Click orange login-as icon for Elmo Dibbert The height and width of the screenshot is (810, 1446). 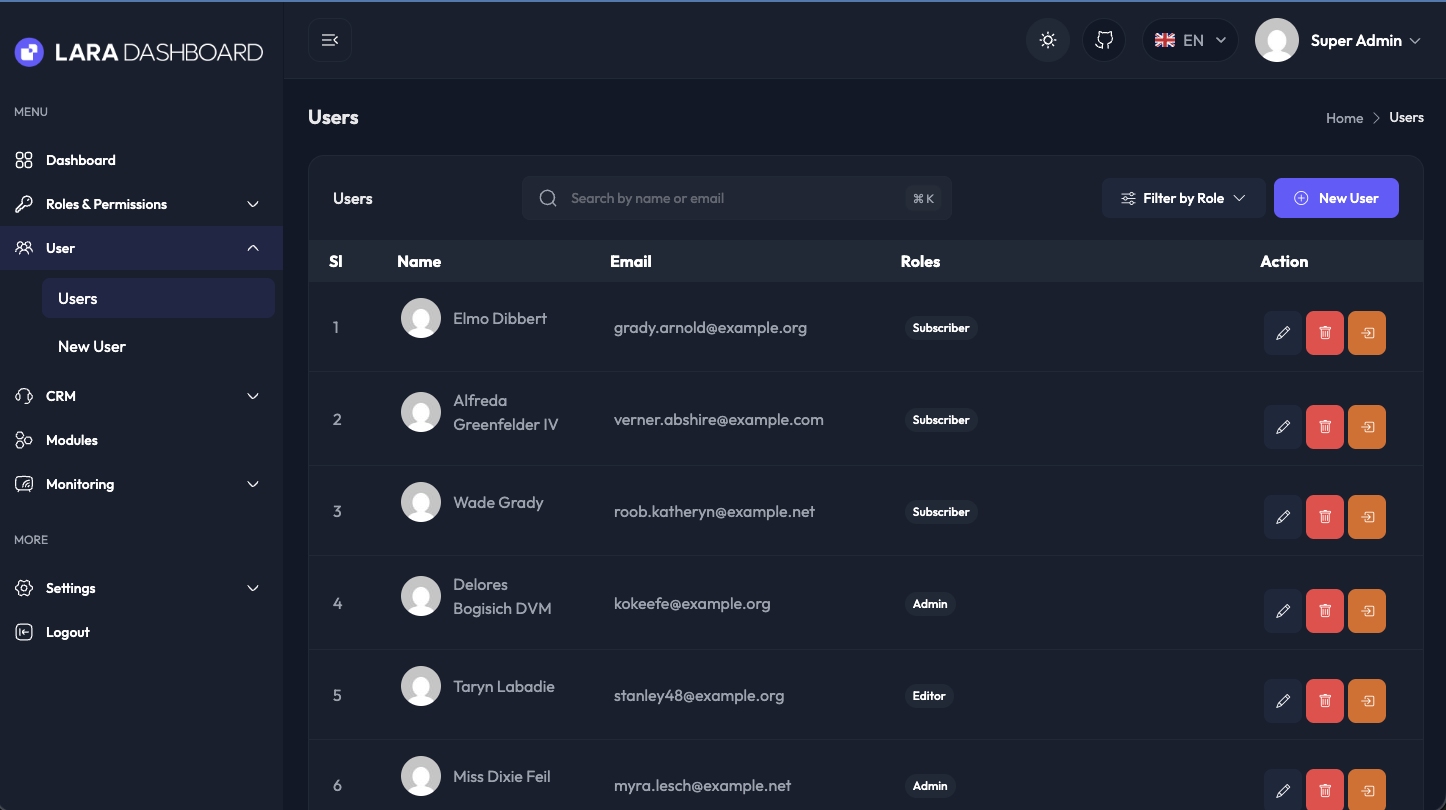click(1367, 334)
